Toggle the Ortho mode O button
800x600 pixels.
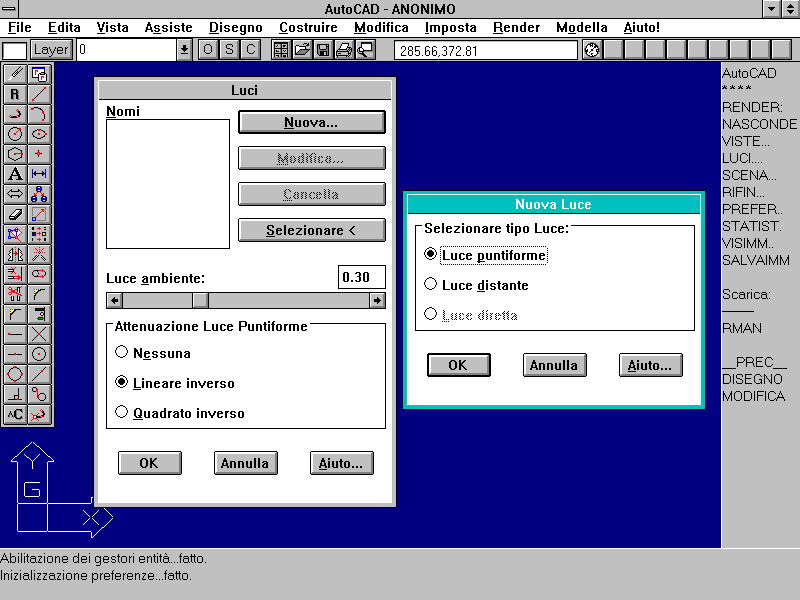coord(208,50)
